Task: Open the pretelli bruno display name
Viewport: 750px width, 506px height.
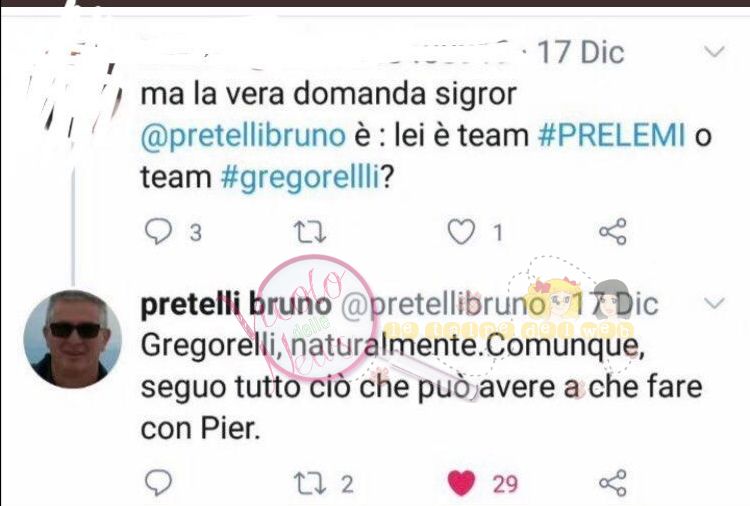Action: pos(236,305)
